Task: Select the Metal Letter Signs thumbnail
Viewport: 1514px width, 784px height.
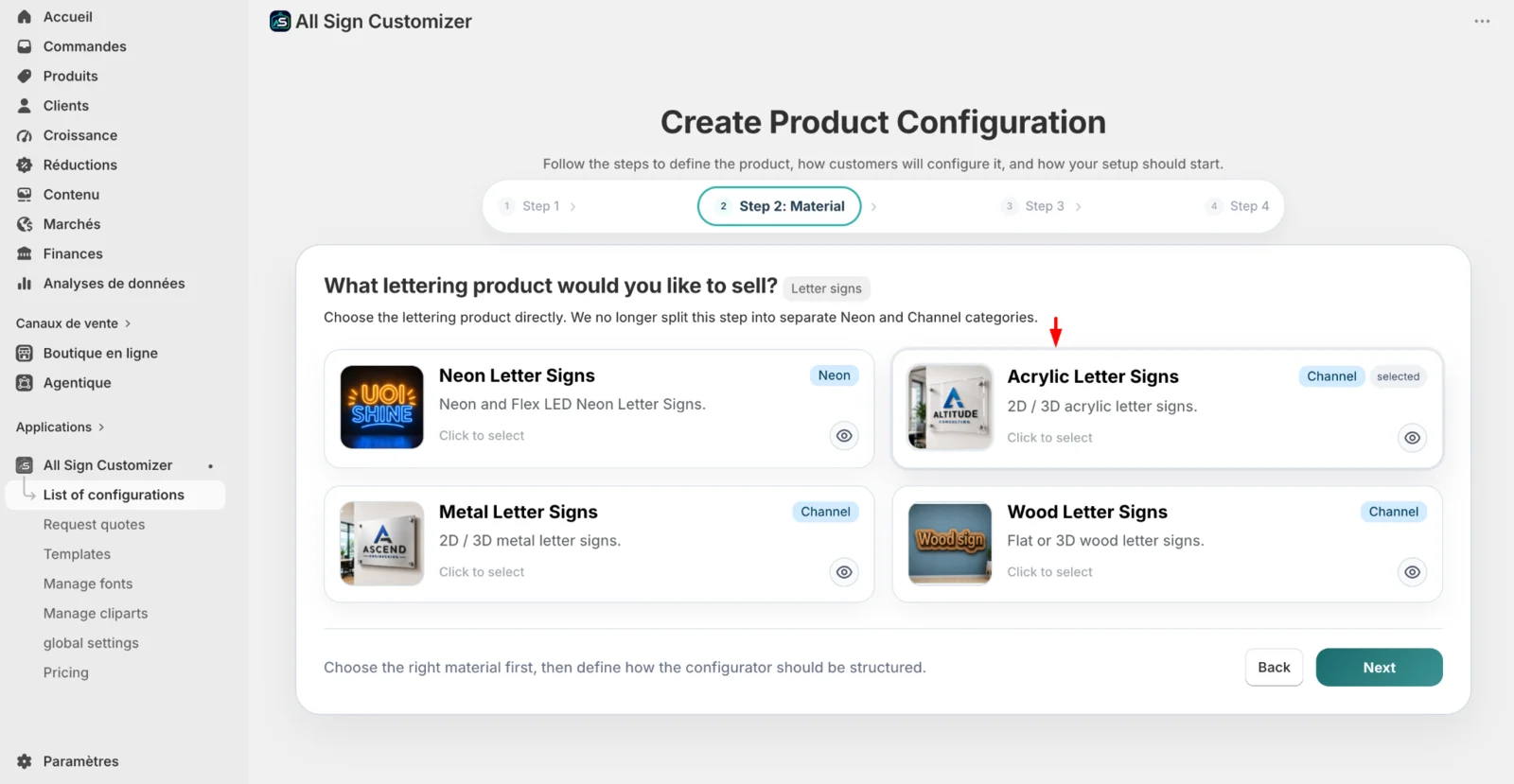Action: [x=381, y=544]
